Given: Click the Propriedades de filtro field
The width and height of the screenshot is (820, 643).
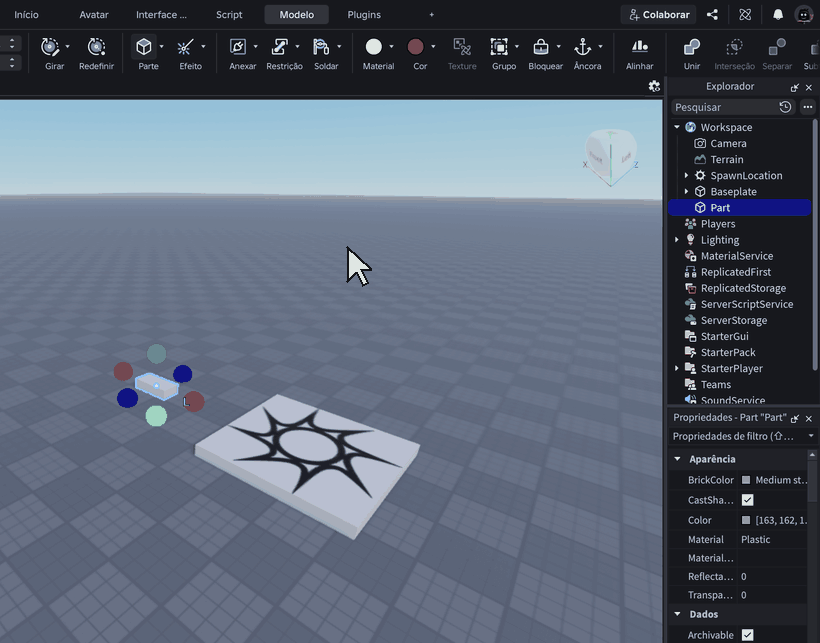Looking at the screenshot, I should pyautogui.click(x=743, y=437).
